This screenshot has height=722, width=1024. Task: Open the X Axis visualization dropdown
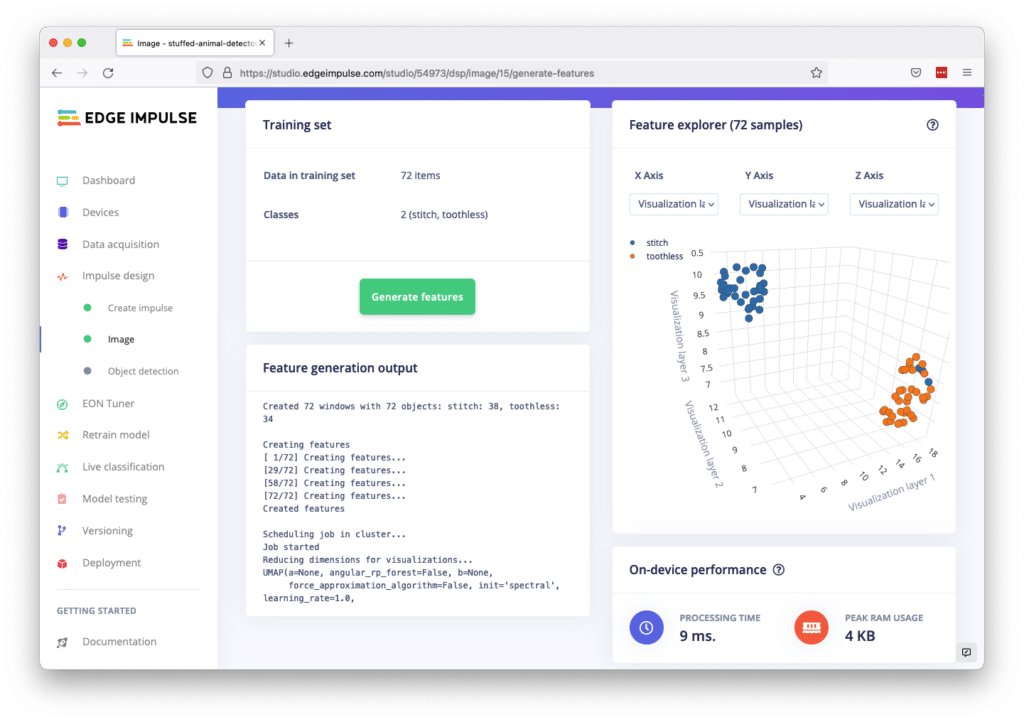(673, 204)
